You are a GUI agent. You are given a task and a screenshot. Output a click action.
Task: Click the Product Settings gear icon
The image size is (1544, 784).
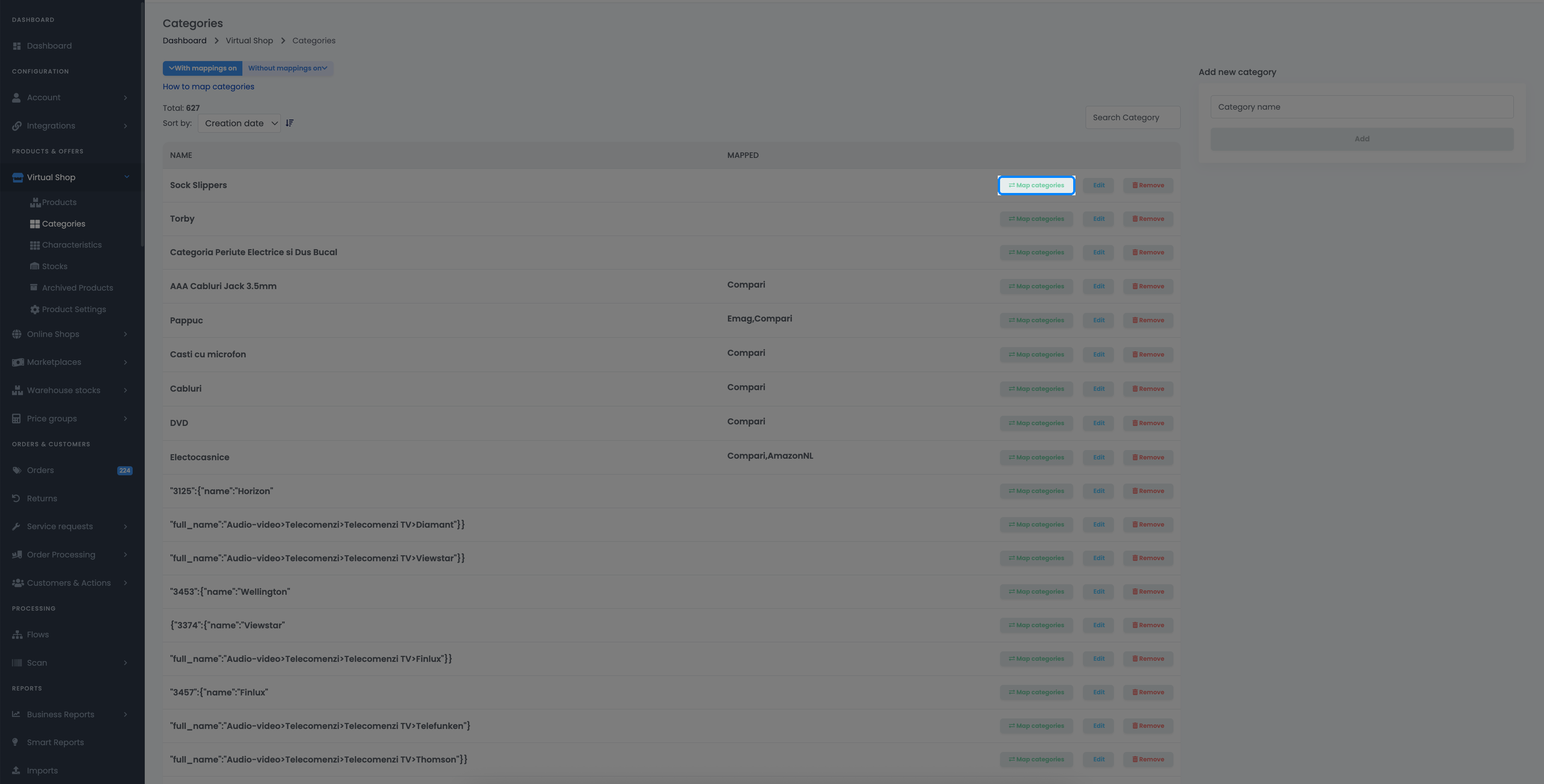pyautogui.click(x=35, y=309)
